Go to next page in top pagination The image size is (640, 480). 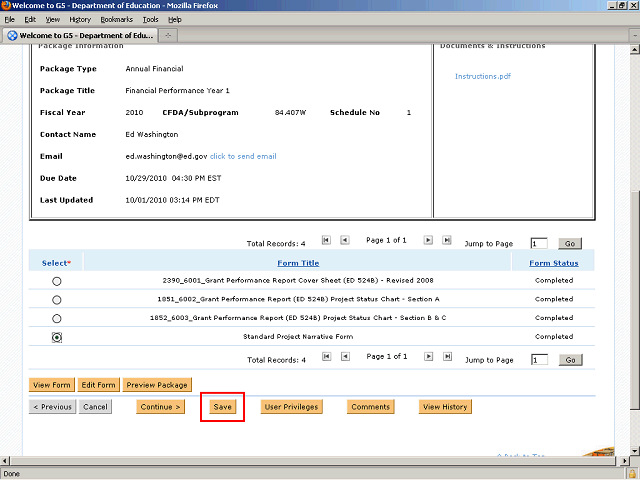[428, 240]
